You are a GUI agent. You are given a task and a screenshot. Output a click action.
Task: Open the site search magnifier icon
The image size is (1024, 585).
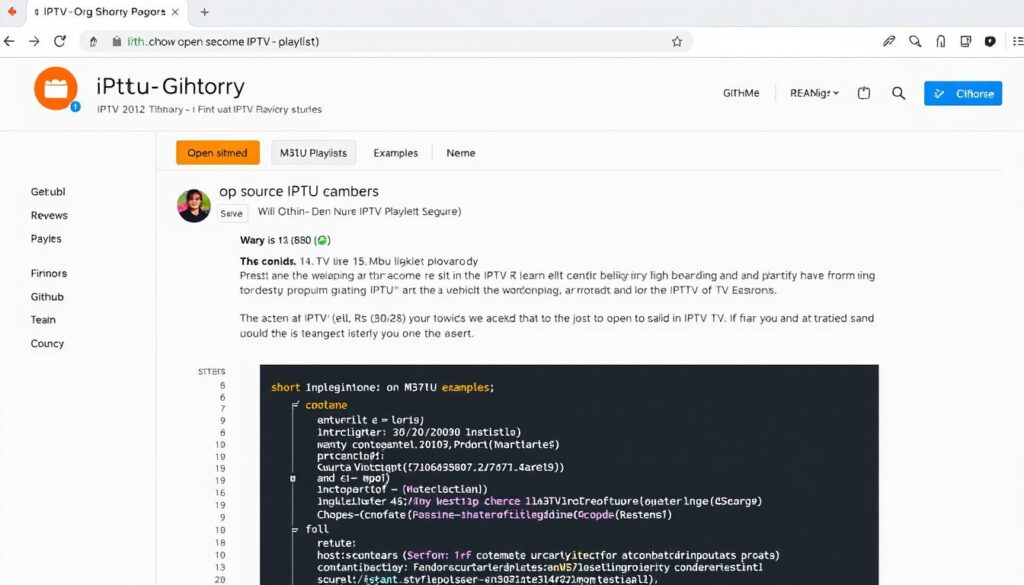coord(898,92)
